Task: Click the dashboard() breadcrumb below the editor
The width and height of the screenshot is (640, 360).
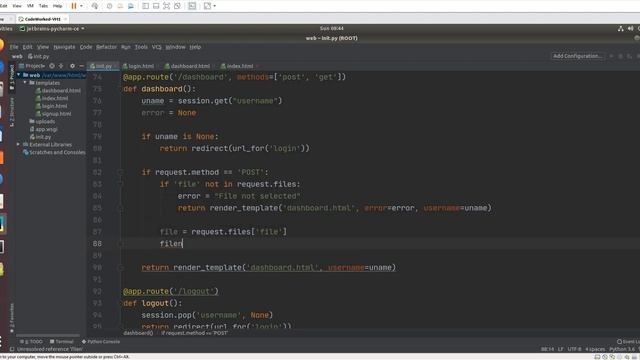Action: [x=138, y=333]
